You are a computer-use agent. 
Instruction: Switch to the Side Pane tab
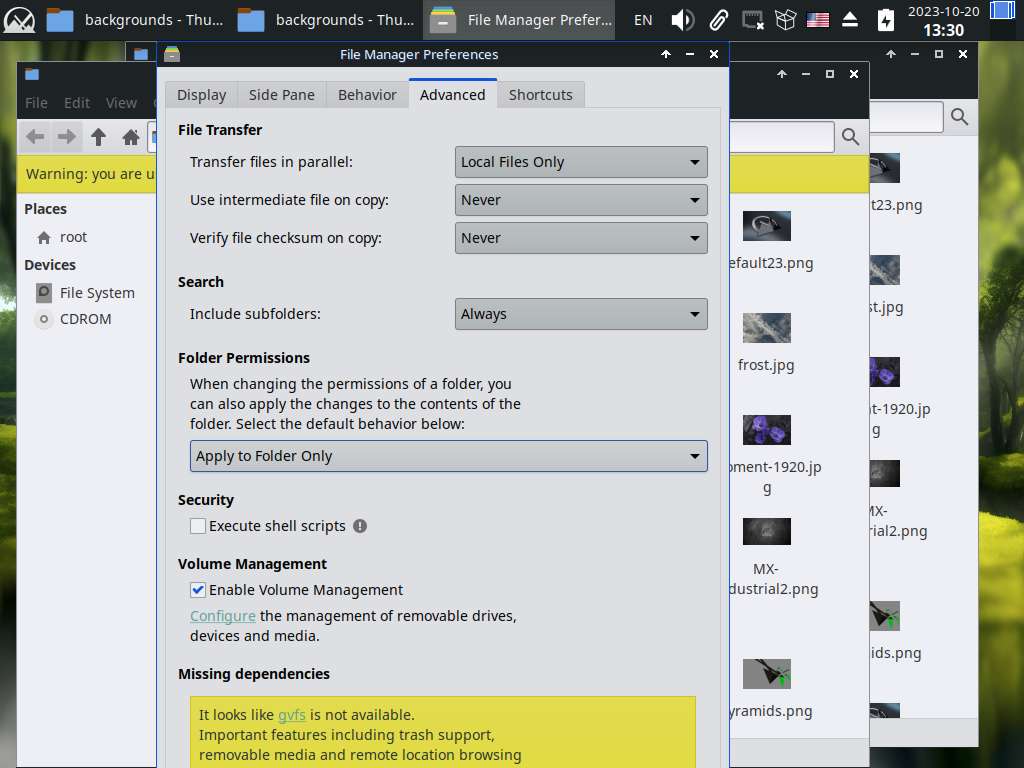tap(281, 95)
